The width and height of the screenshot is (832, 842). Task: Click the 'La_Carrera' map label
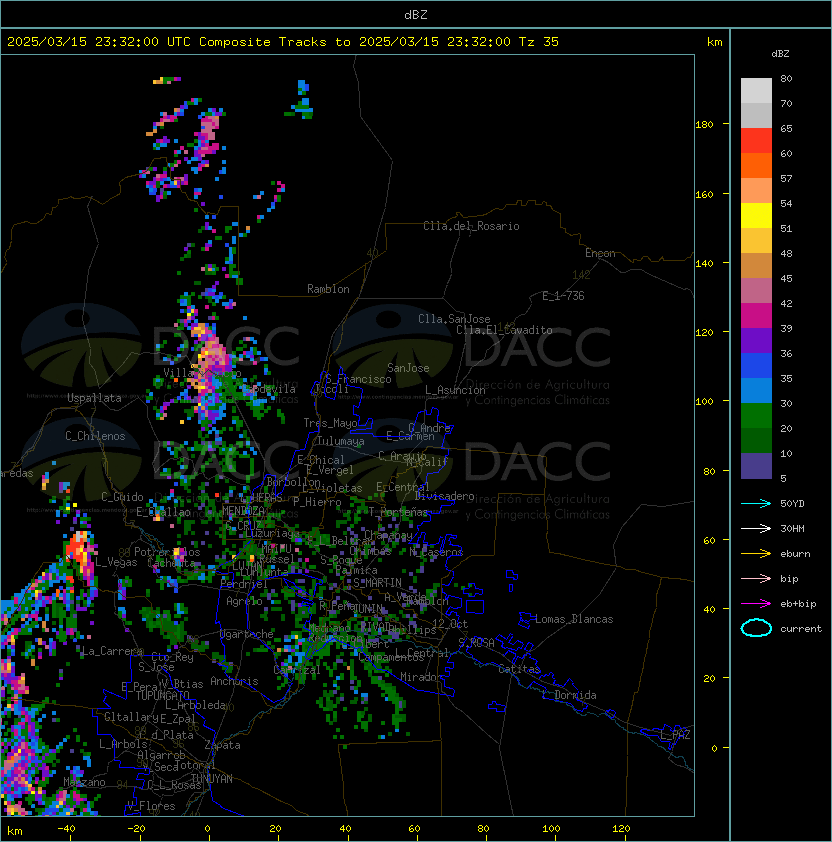[x=112, y=651]
